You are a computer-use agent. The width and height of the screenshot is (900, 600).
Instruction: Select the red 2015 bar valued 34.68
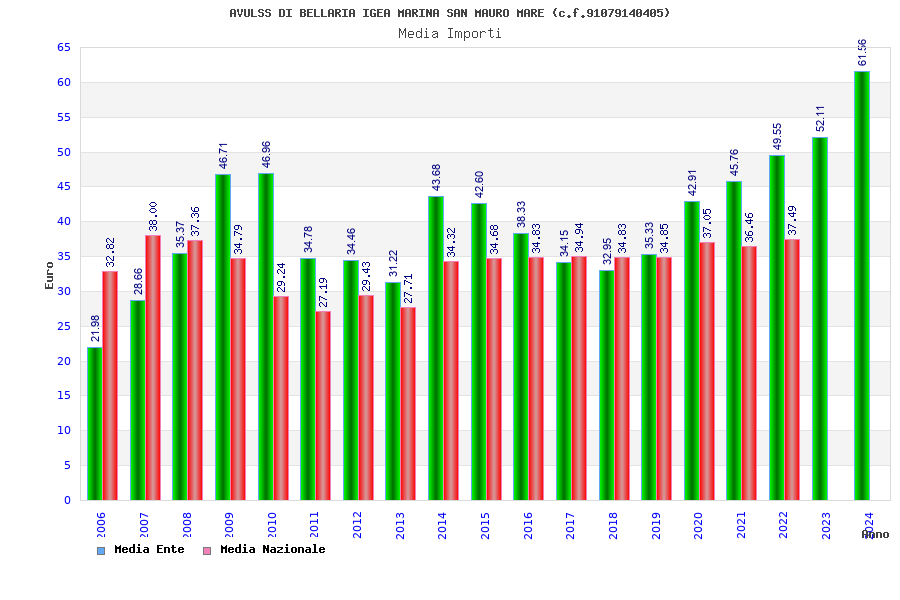point(494,380)
